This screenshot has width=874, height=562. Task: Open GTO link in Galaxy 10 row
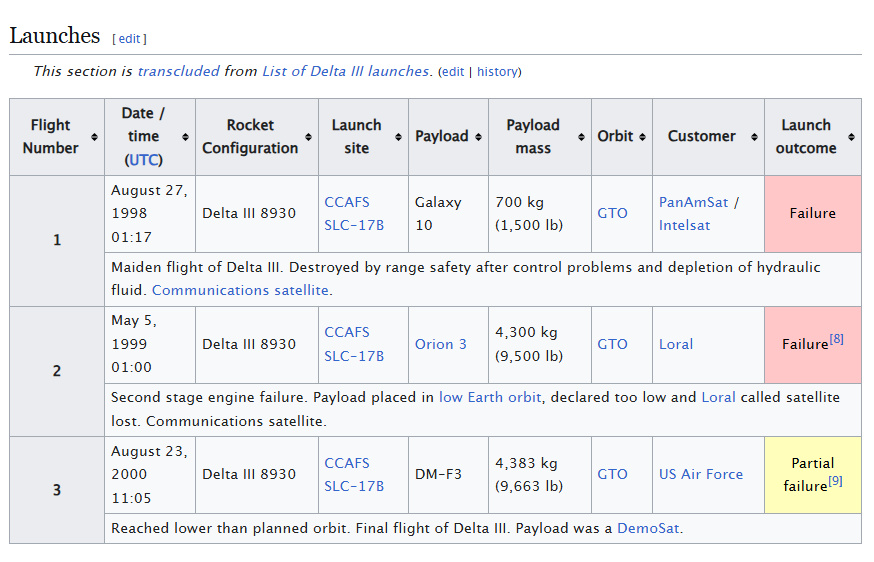612,214
